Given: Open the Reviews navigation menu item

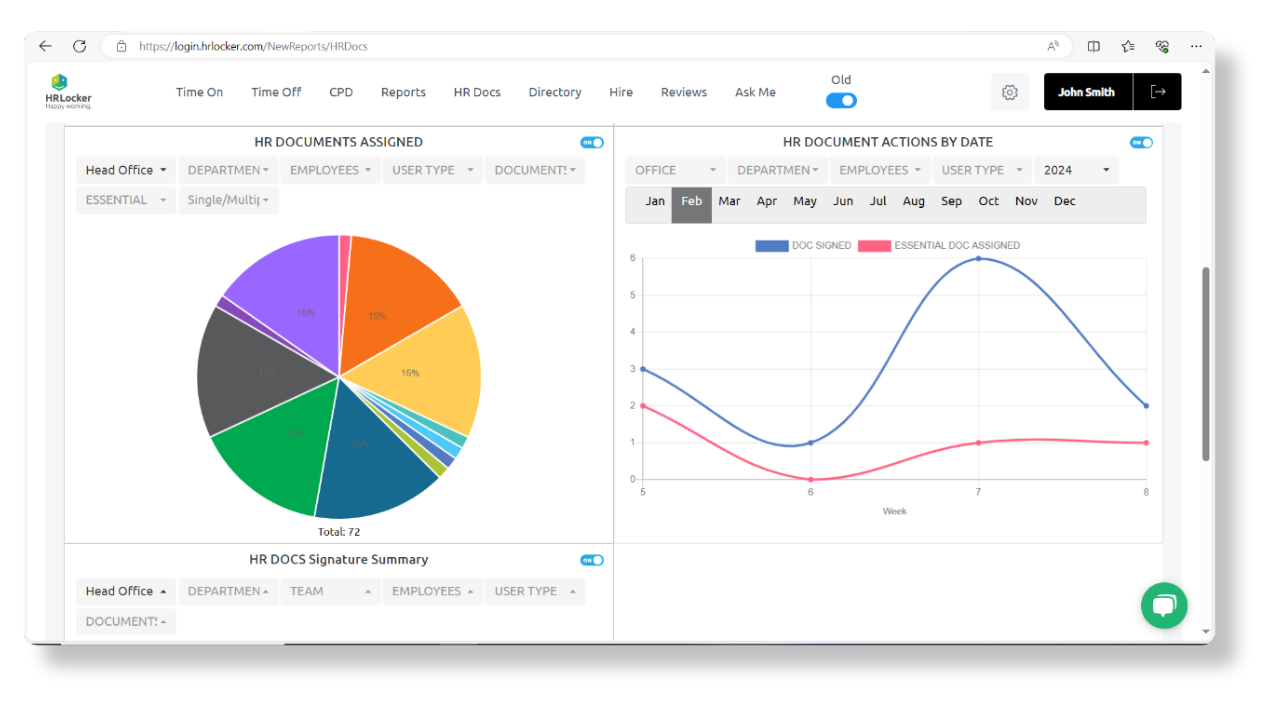Looking at the screenshot, I should [x=683, y=91].
